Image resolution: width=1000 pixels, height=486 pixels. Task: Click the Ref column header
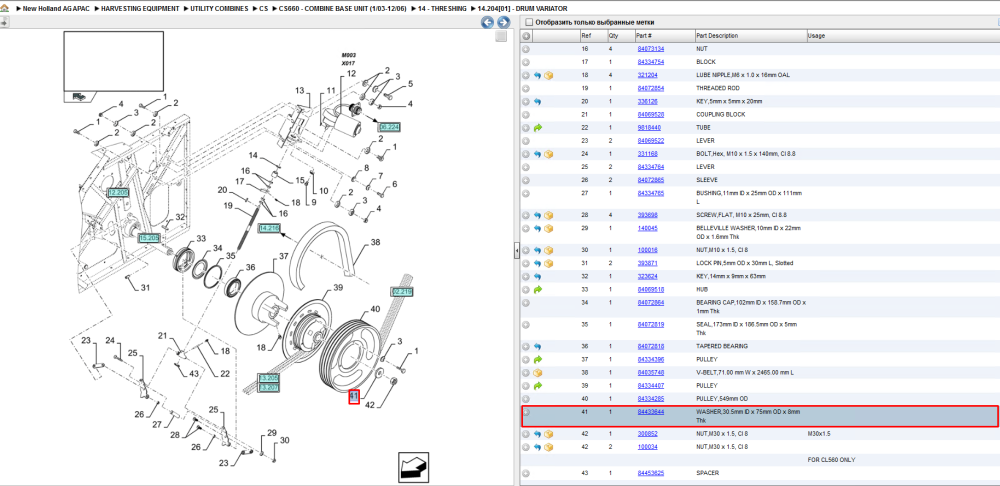(x=593, y=36)
